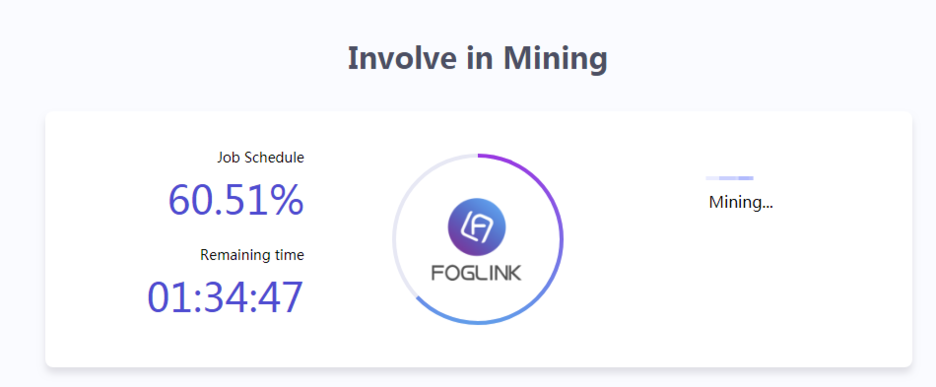Click the FOGLINK wordmark under the logo
Screen dimensions: 936x387
(x=476, y=273)
